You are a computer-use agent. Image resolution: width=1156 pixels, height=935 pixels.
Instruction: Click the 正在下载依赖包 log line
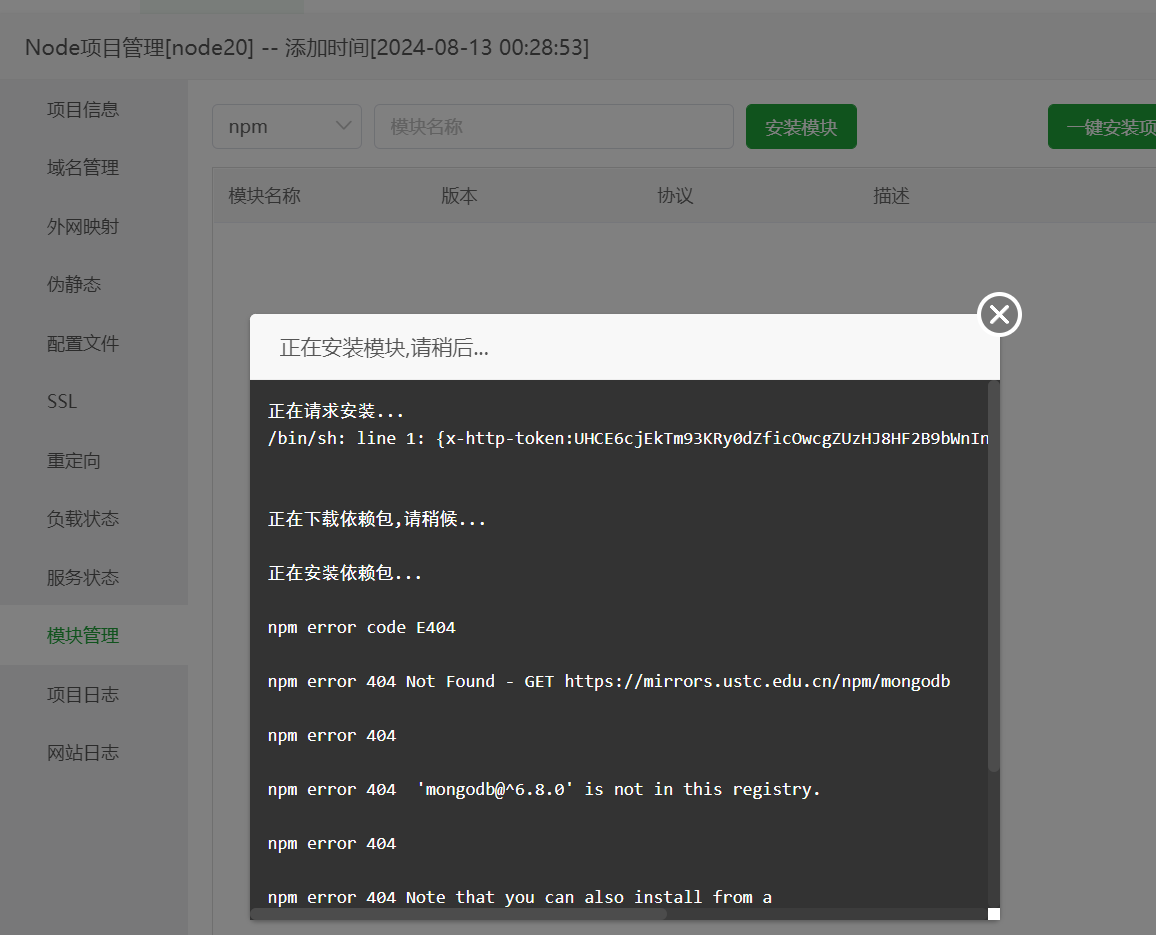point(377,519)
